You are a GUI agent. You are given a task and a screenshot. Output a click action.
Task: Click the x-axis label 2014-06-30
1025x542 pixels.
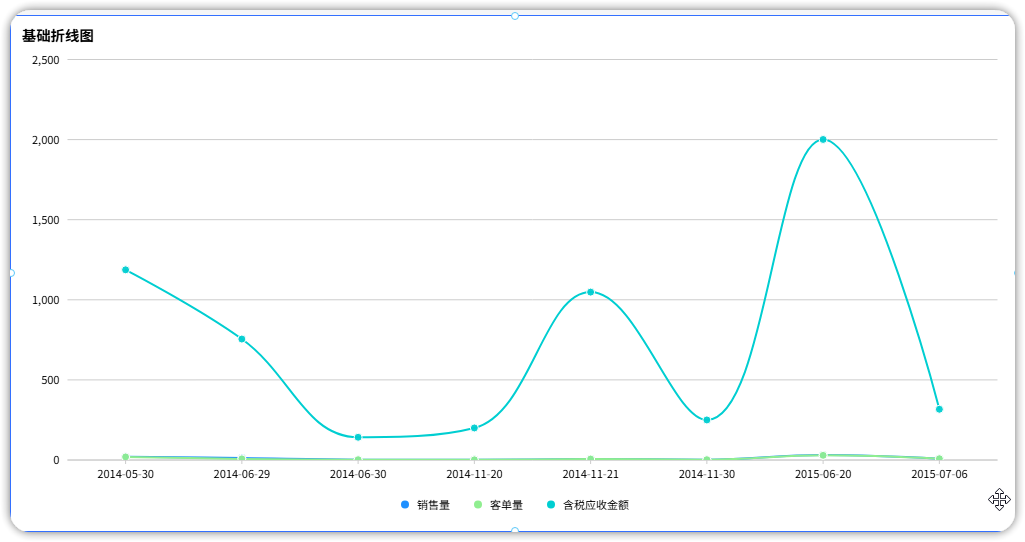click(358, 474)
